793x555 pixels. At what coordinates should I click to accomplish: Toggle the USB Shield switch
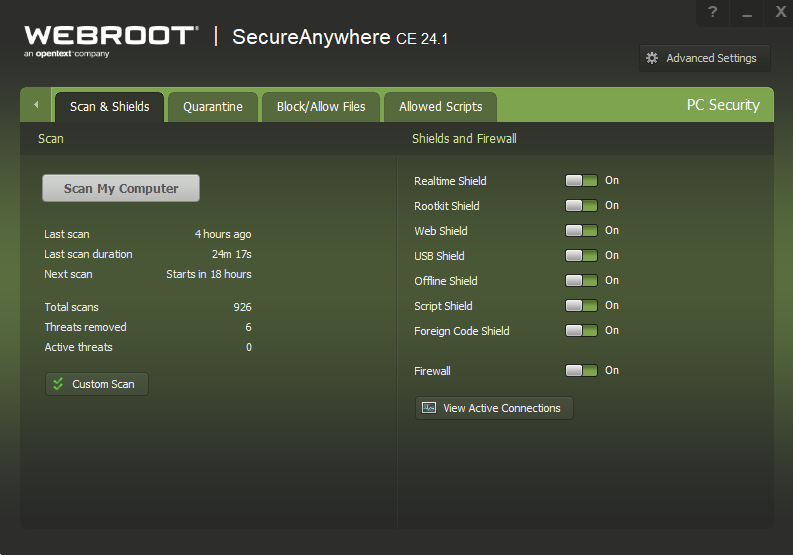(x=581, y=256)
